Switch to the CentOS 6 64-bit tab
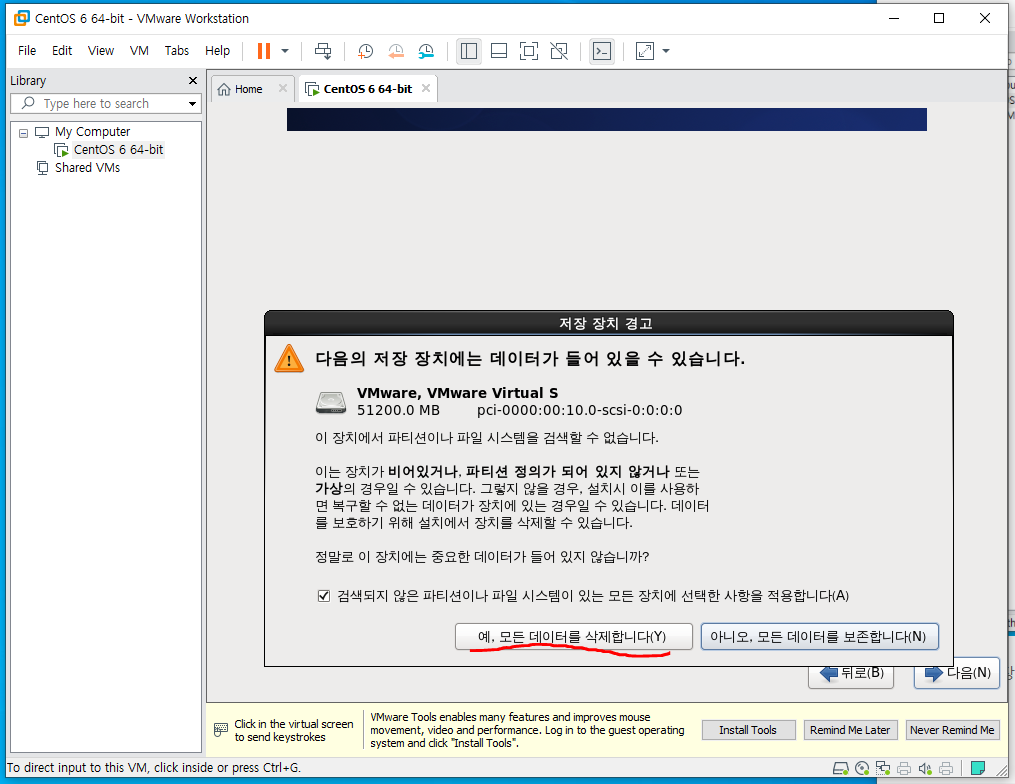The image size is (1015, 784). [367, 89]
